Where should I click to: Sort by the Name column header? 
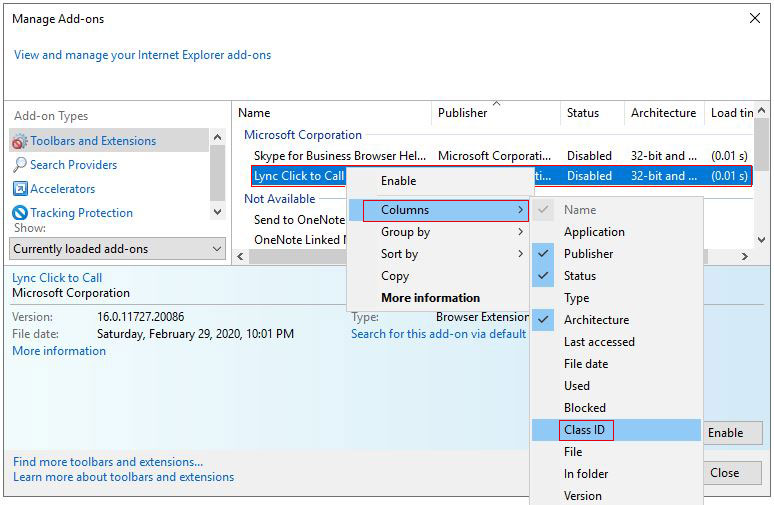(332, 113)
